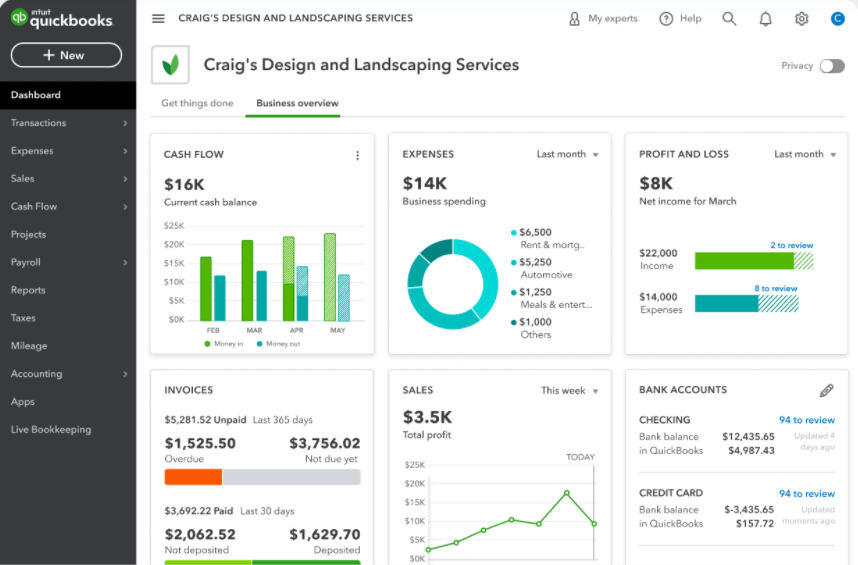Open My experts person icon
Image resolution: width=858 pixels, height=565 pixels.
click(x=574, y=19)
